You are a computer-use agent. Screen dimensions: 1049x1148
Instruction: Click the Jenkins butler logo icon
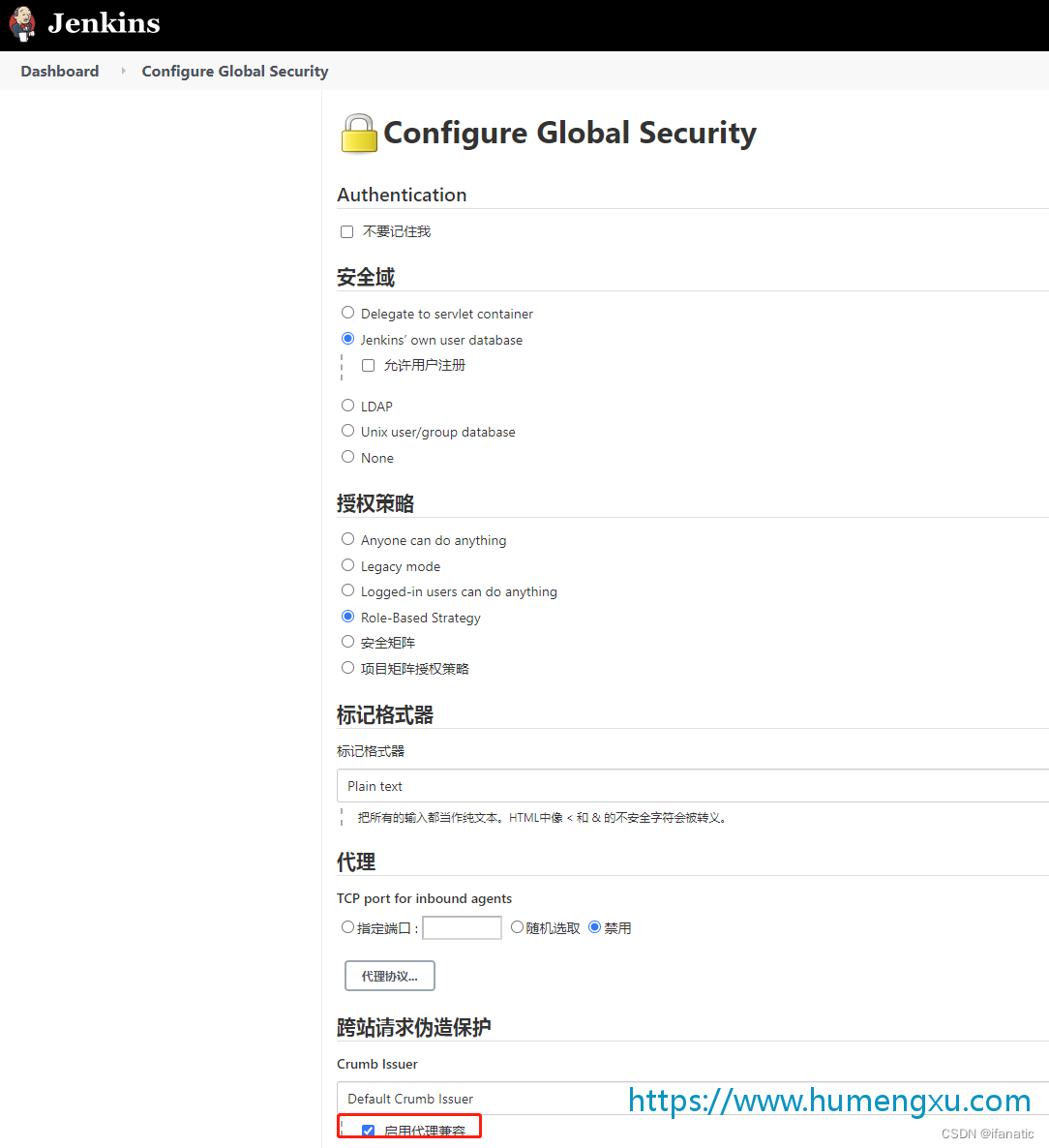pos(22,23)
